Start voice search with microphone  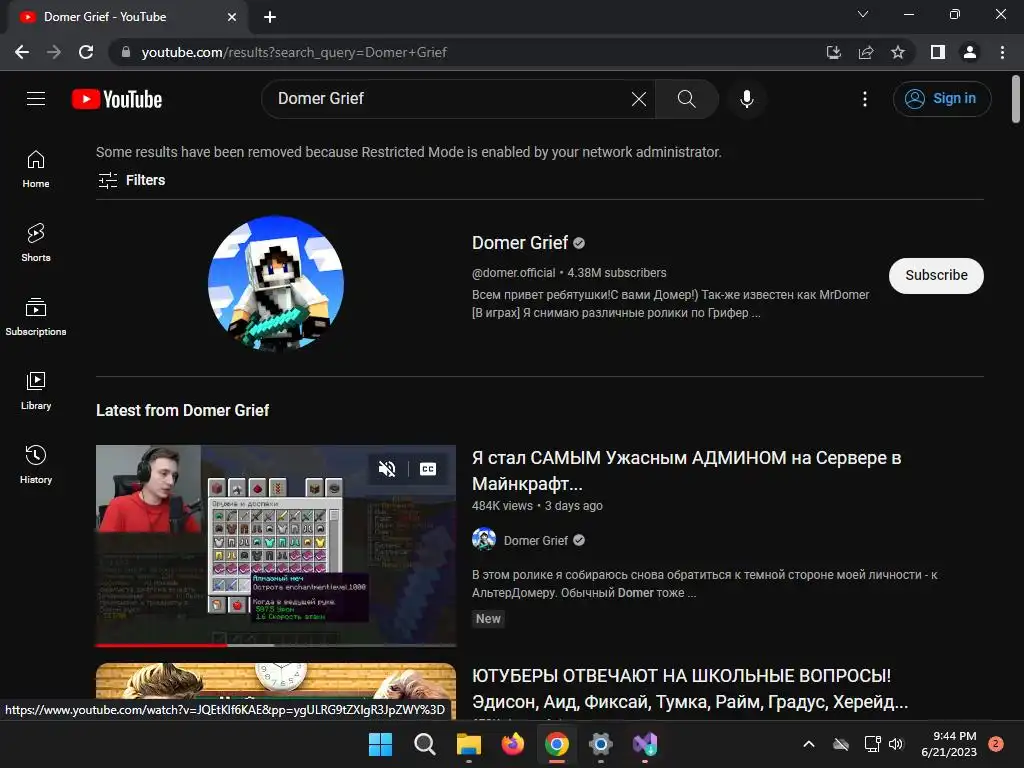pos(746,99)
